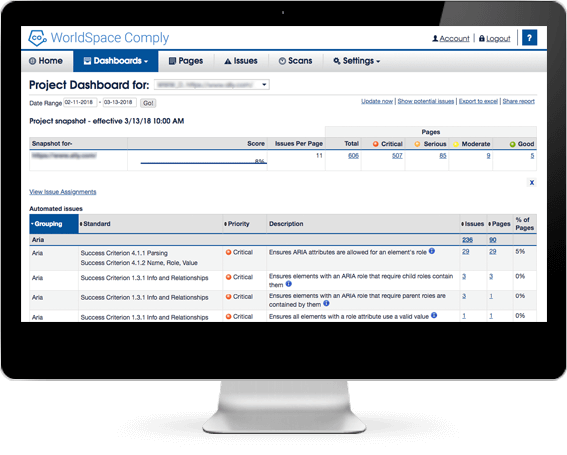Click the start date input field

[x=80, y=102]
